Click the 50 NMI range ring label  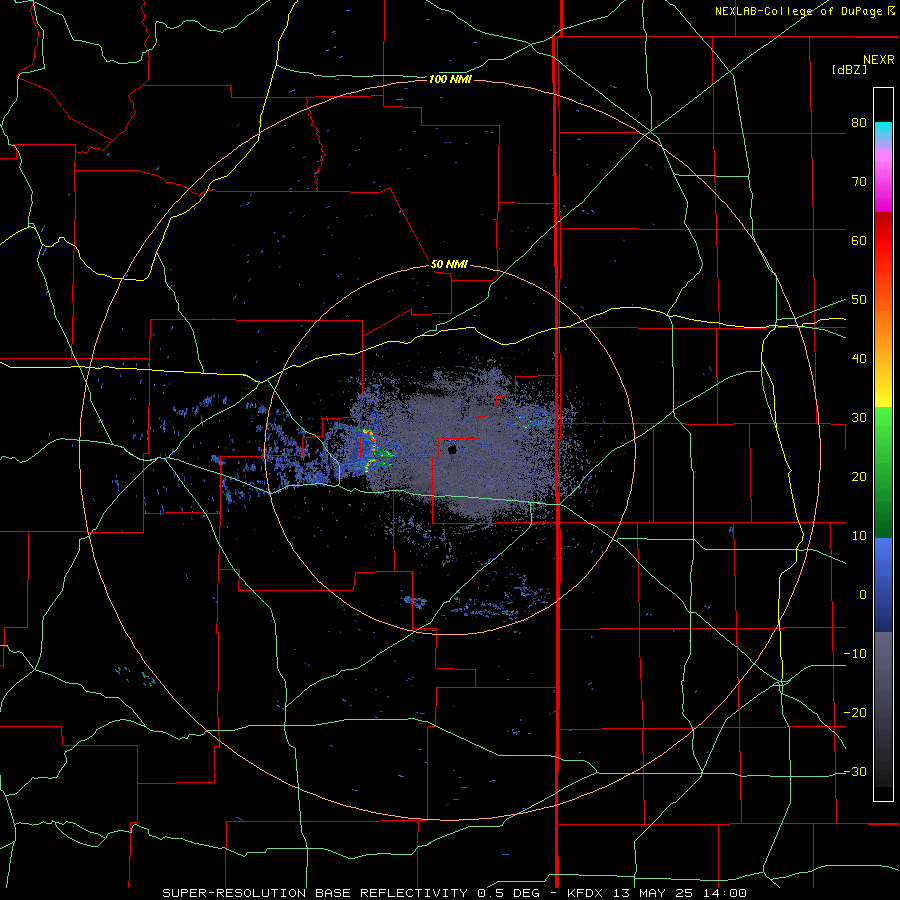click(449, 265)
